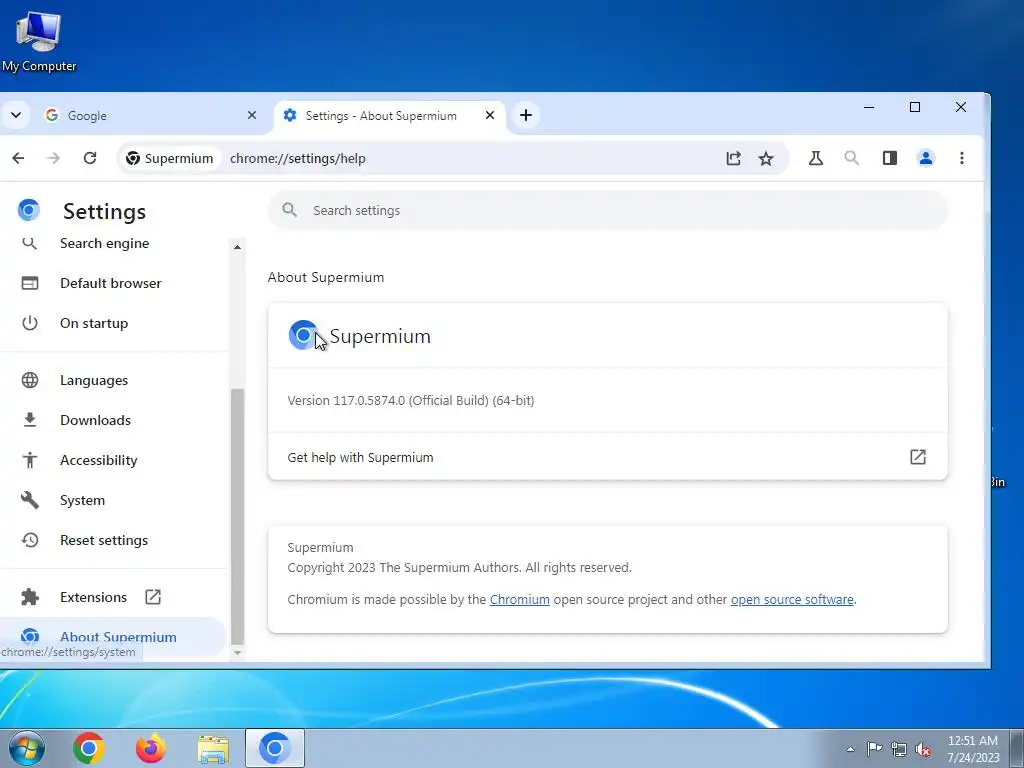Launch Firefox from taskbar
The height and width of the screenshot is (768, 1024).
(151, 748)
